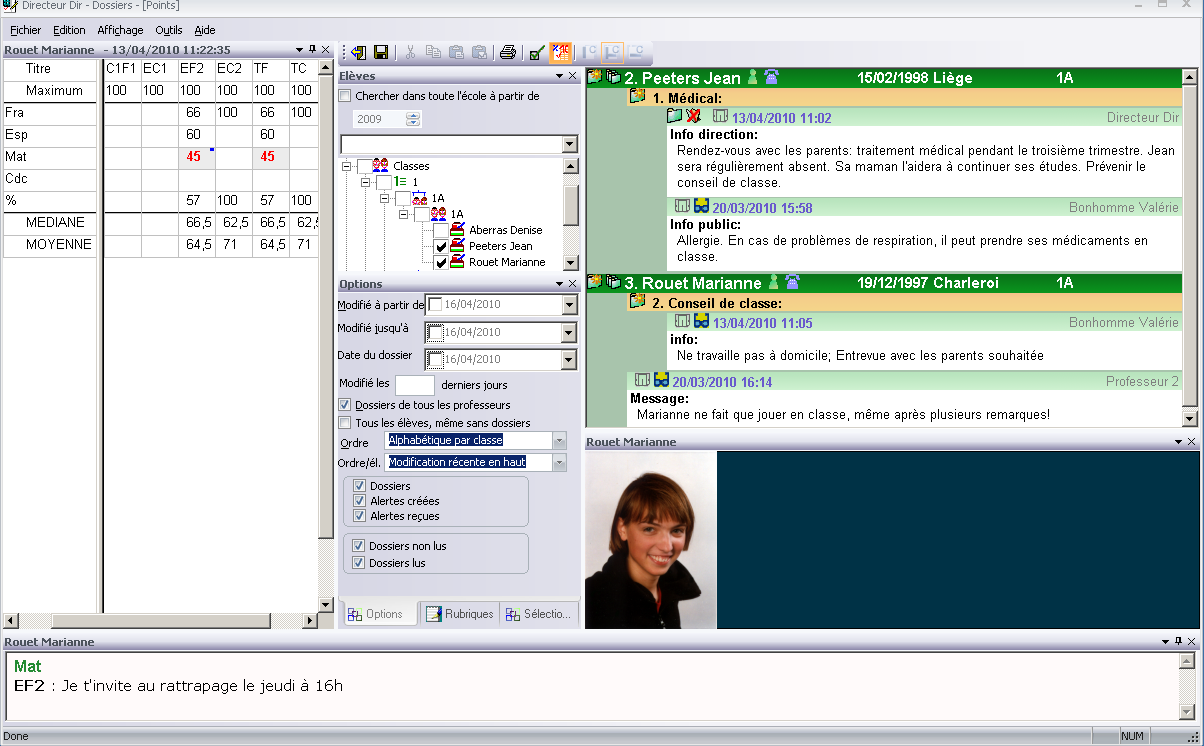Click the printer icon in toolbar
This screenshot has width=1204, height=746.
(508, 52)
